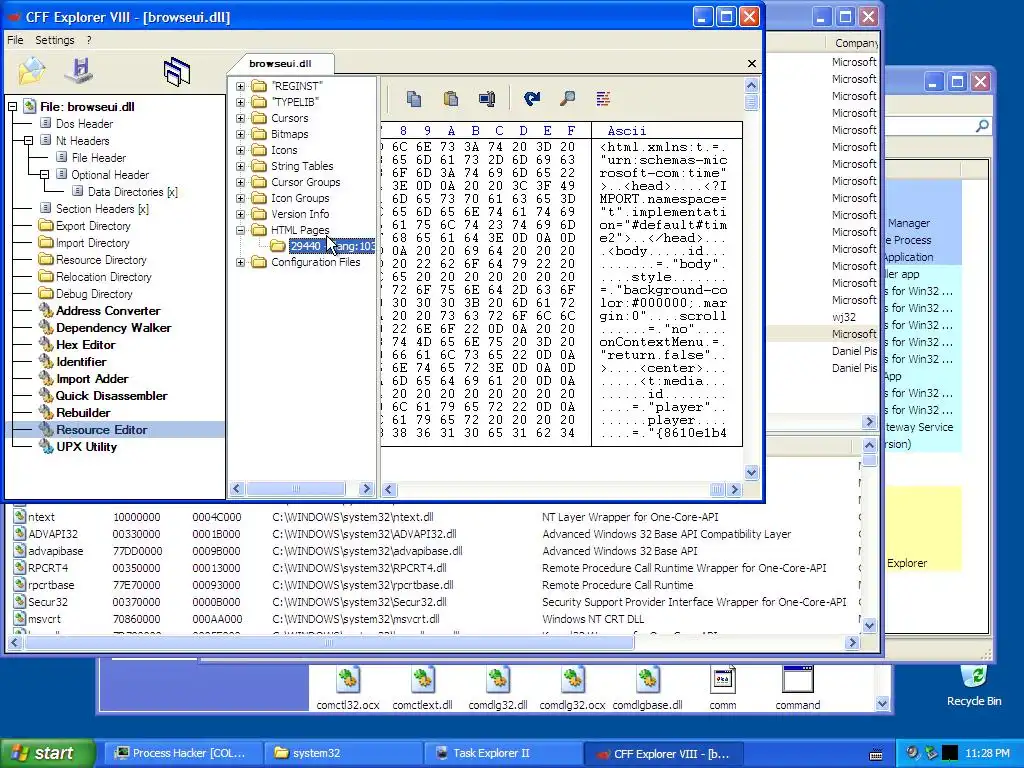Screen dimensions: 1024x768
Task: Expand the Cursors resource folder
Action: [240, 118]
